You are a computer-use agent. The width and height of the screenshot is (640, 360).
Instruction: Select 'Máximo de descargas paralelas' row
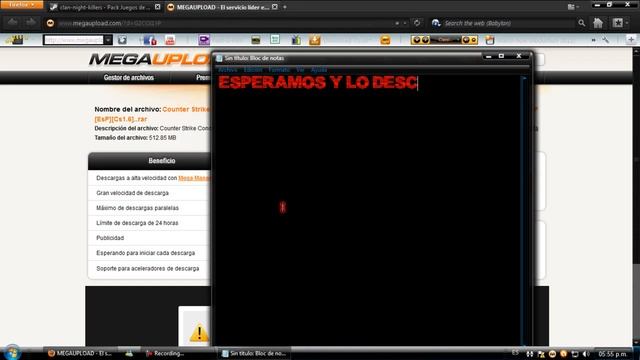pyautogui.click(x=149, y=208)
